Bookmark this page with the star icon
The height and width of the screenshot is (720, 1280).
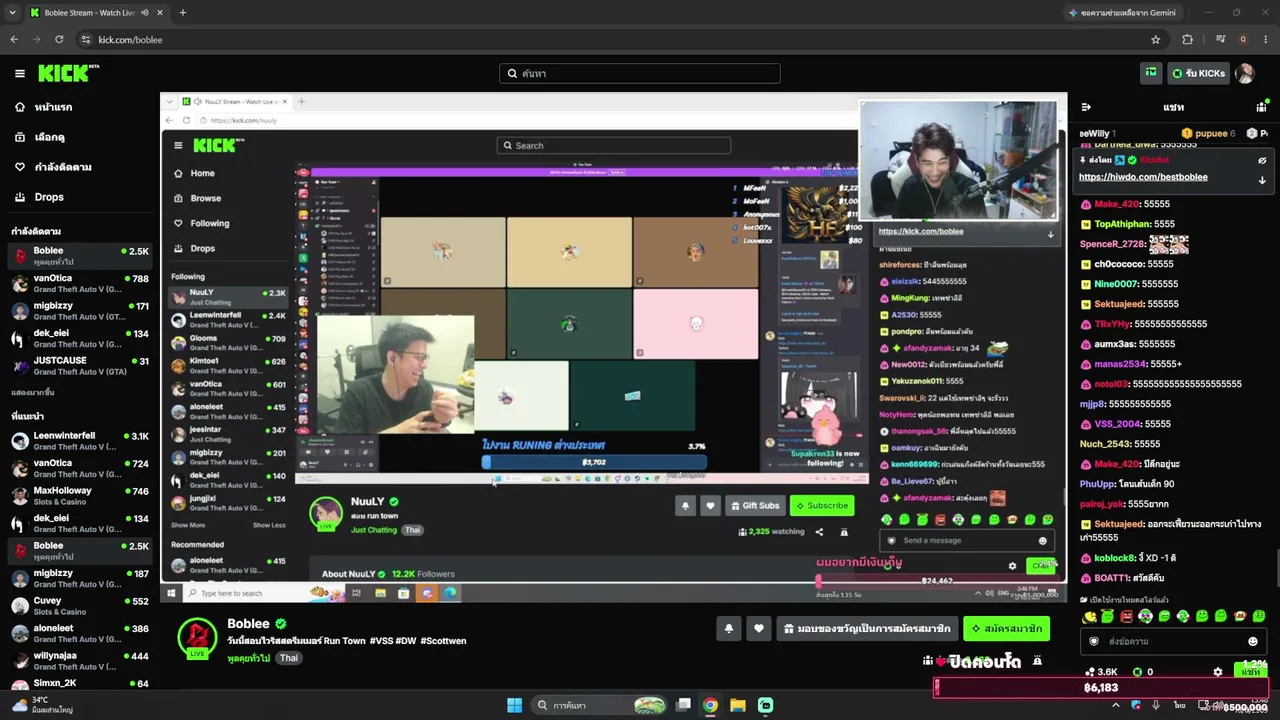1156,40
